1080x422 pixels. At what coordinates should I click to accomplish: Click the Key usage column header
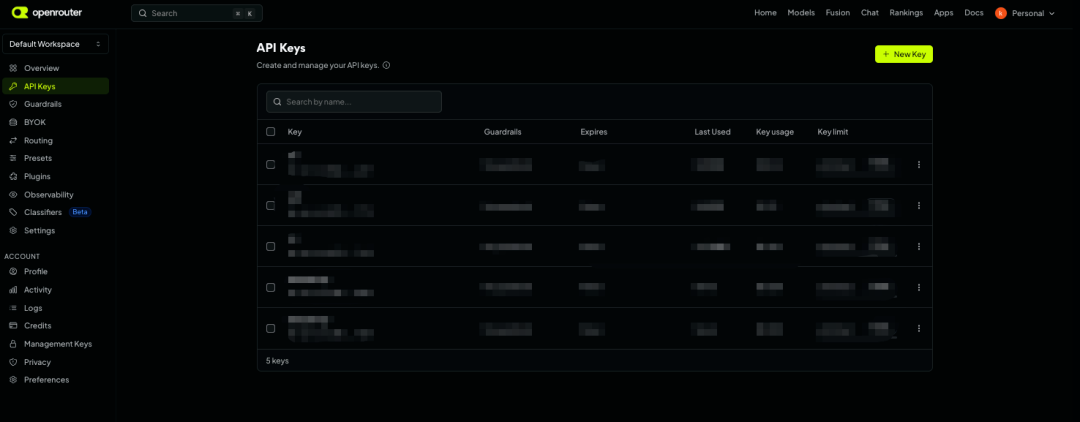(x=775, y=131)
